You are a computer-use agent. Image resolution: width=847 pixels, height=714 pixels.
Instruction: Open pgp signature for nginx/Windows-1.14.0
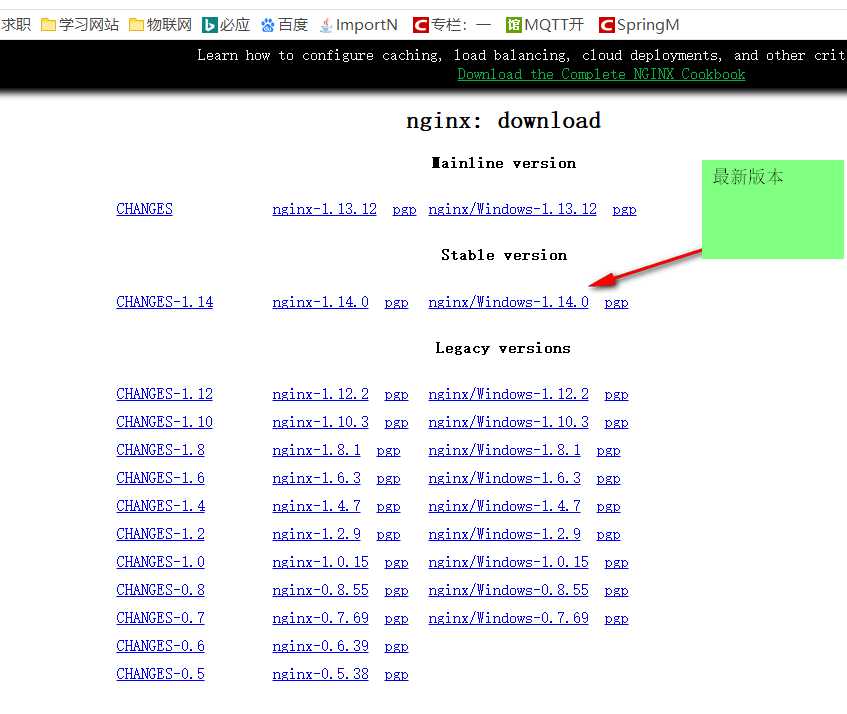click(616, 302)
